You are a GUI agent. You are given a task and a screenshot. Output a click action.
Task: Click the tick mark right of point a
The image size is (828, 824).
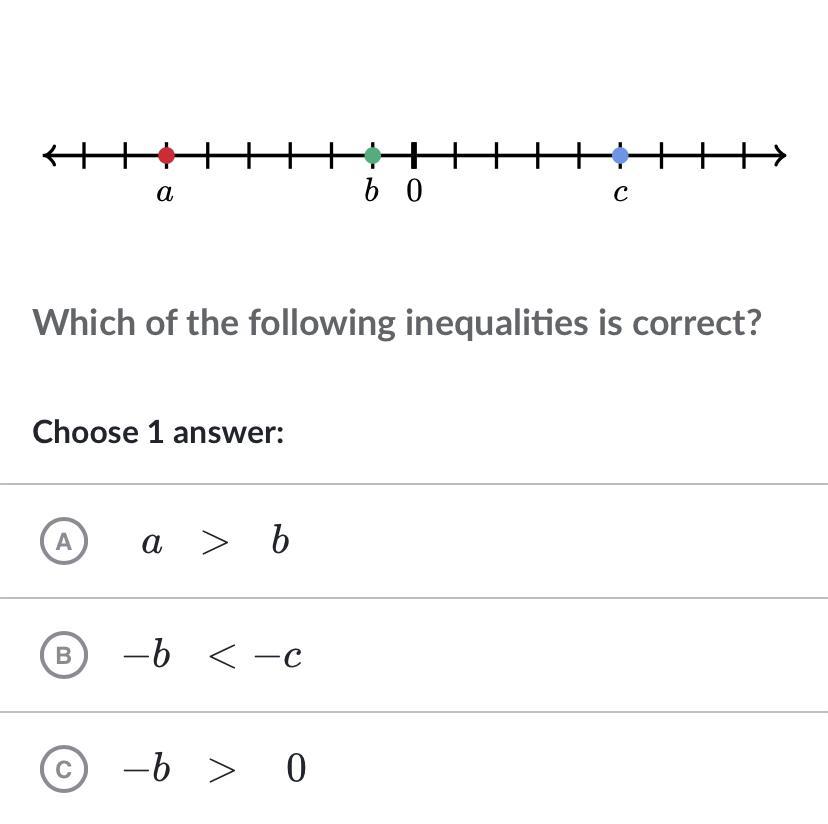tap(208, 155)
